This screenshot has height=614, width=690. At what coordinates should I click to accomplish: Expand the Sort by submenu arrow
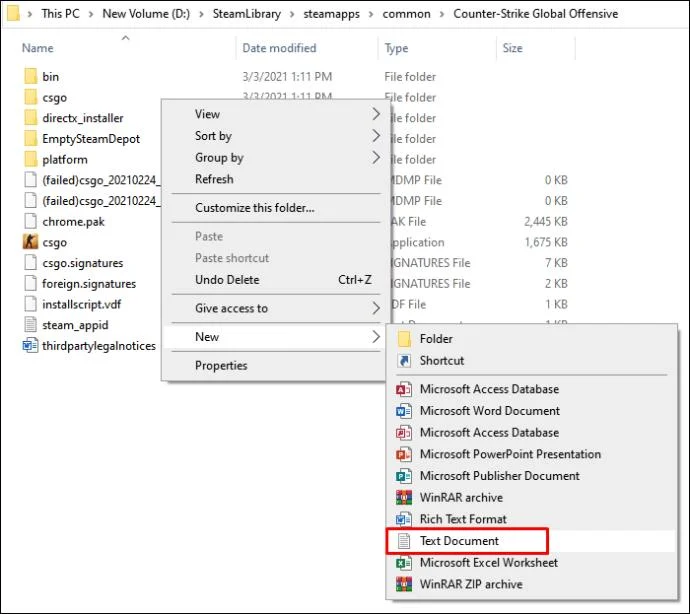[376, 136]
